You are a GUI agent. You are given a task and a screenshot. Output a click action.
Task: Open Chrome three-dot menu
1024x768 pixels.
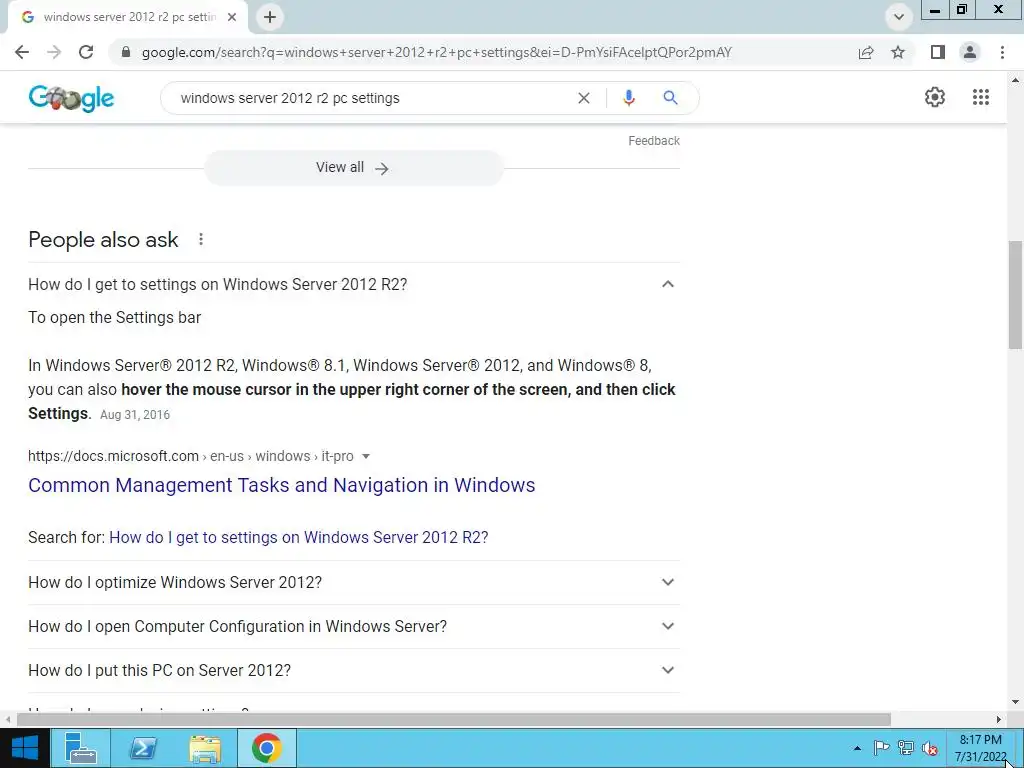(1002, 52)
